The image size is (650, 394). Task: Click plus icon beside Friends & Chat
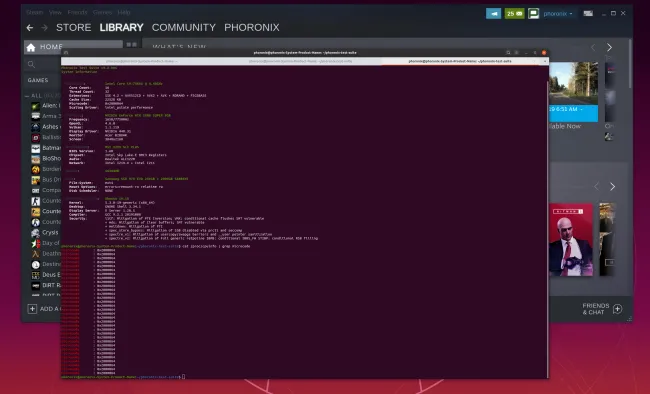tap(618, 309)
